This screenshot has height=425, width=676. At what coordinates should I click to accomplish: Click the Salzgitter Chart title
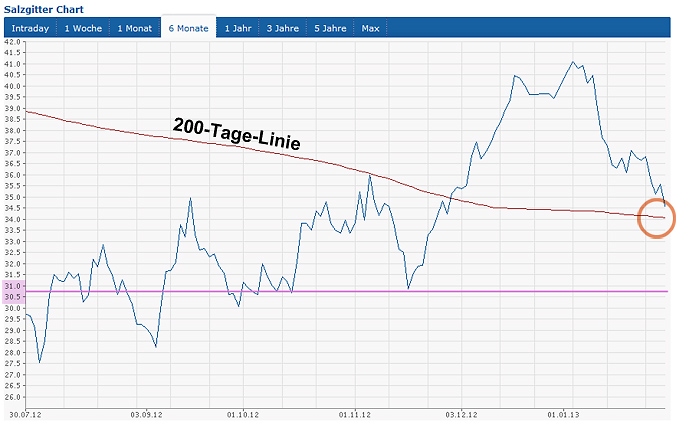pyautogui.click(x=44, y=9)
